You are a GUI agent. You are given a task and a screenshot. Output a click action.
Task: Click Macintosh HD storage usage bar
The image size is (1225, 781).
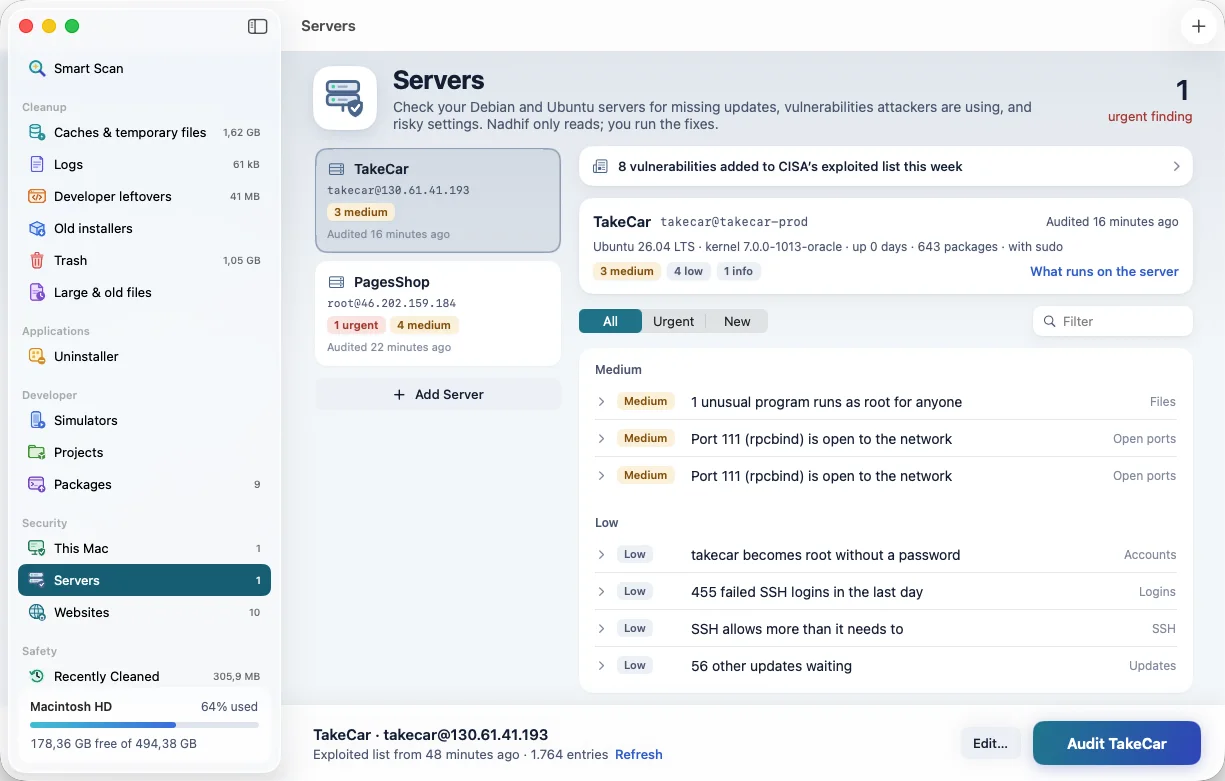point(144,724)
